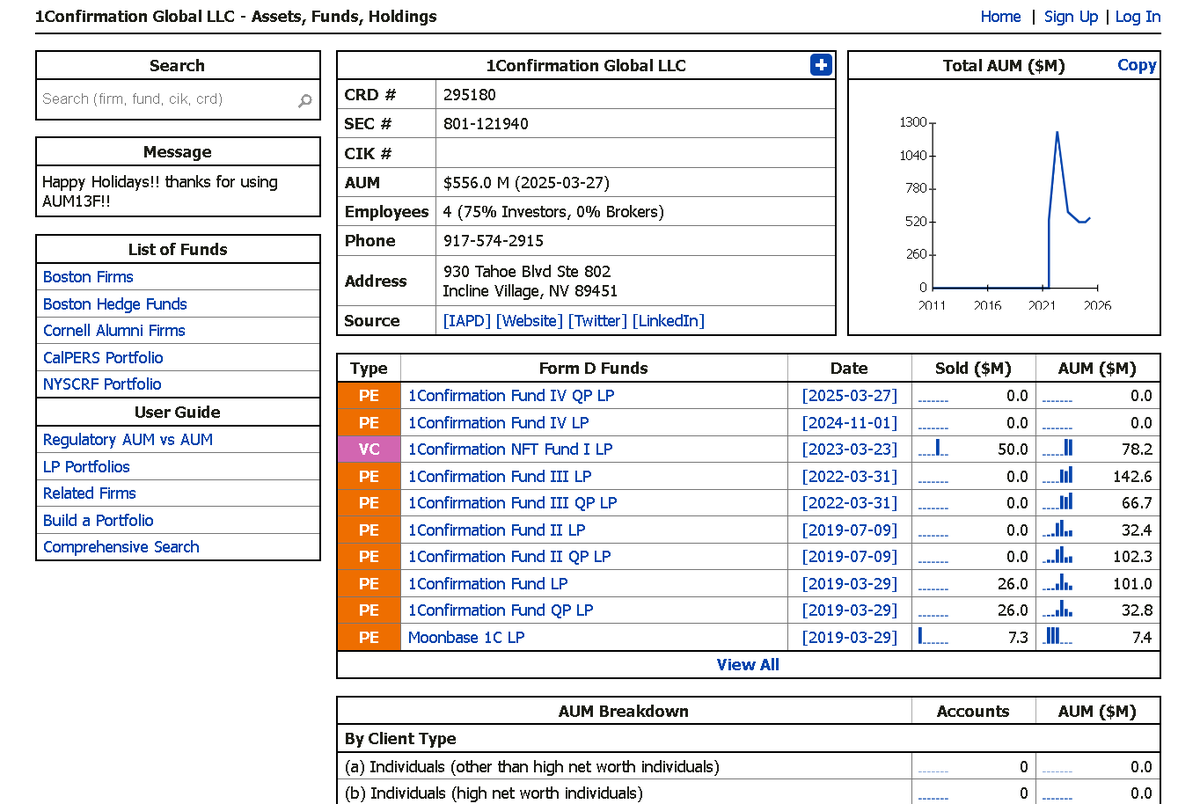Image resolution: width=1200 pixels, height=804 pixels.
Task: Select the SEC number 801-121940
Action: point(486,124)
